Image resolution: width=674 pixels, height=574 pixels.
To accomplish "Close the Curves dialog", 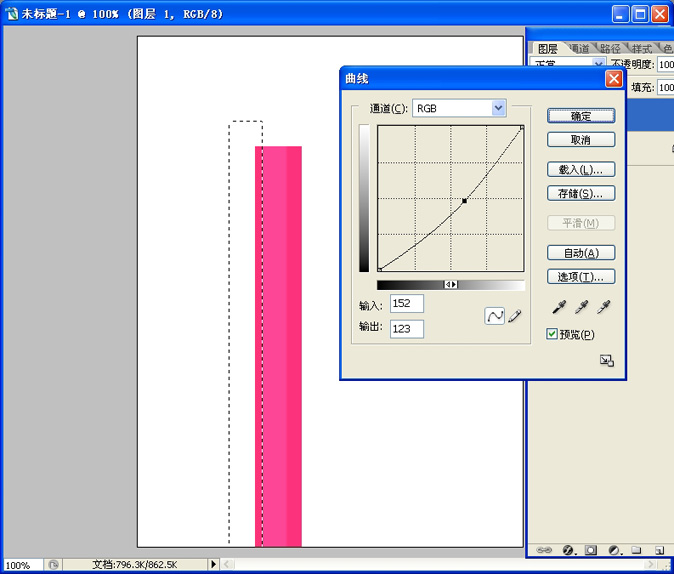I will (x=613, y=79).
